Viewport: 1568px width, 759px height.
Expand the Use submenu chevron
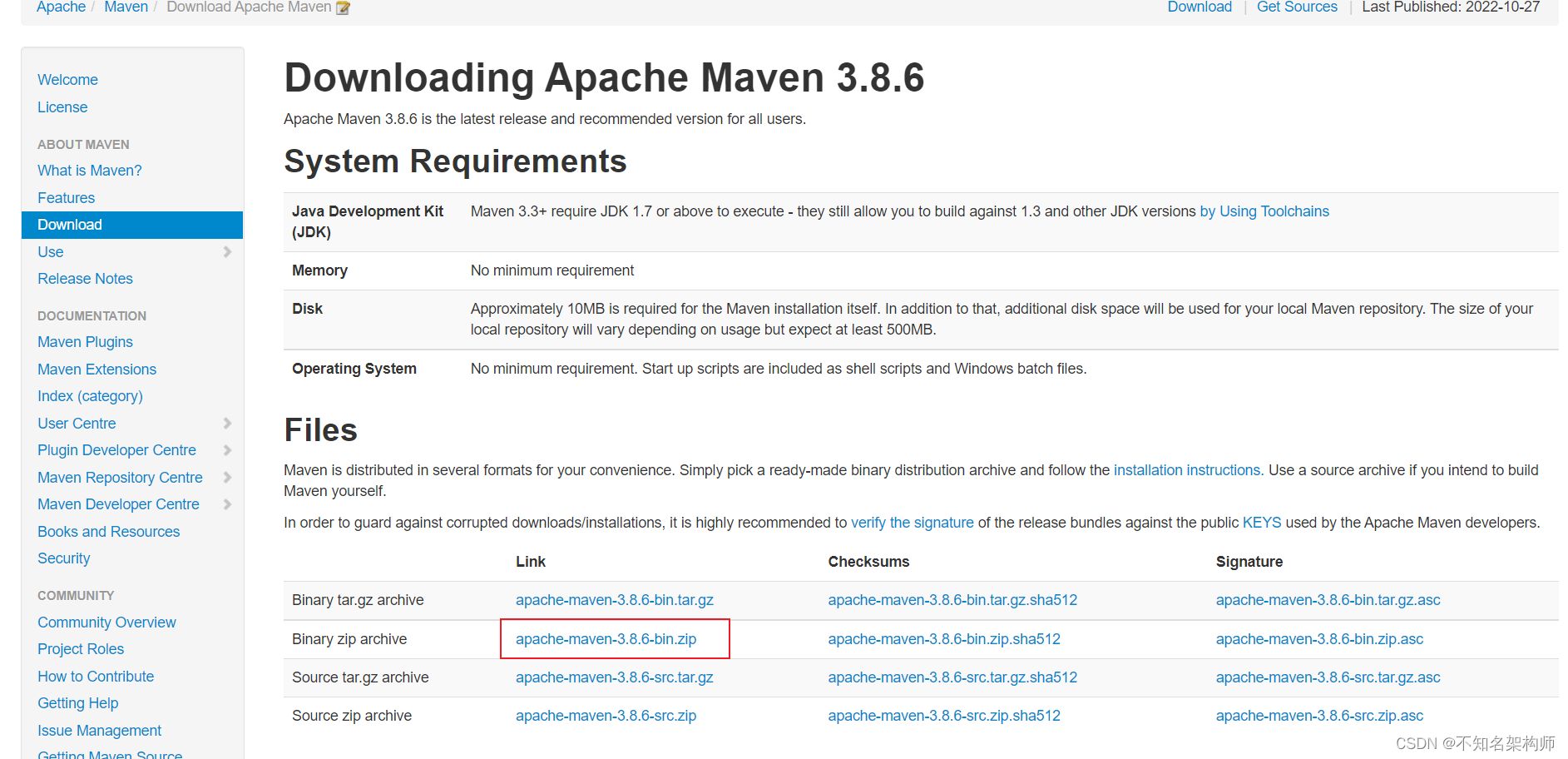pos(227,251)
